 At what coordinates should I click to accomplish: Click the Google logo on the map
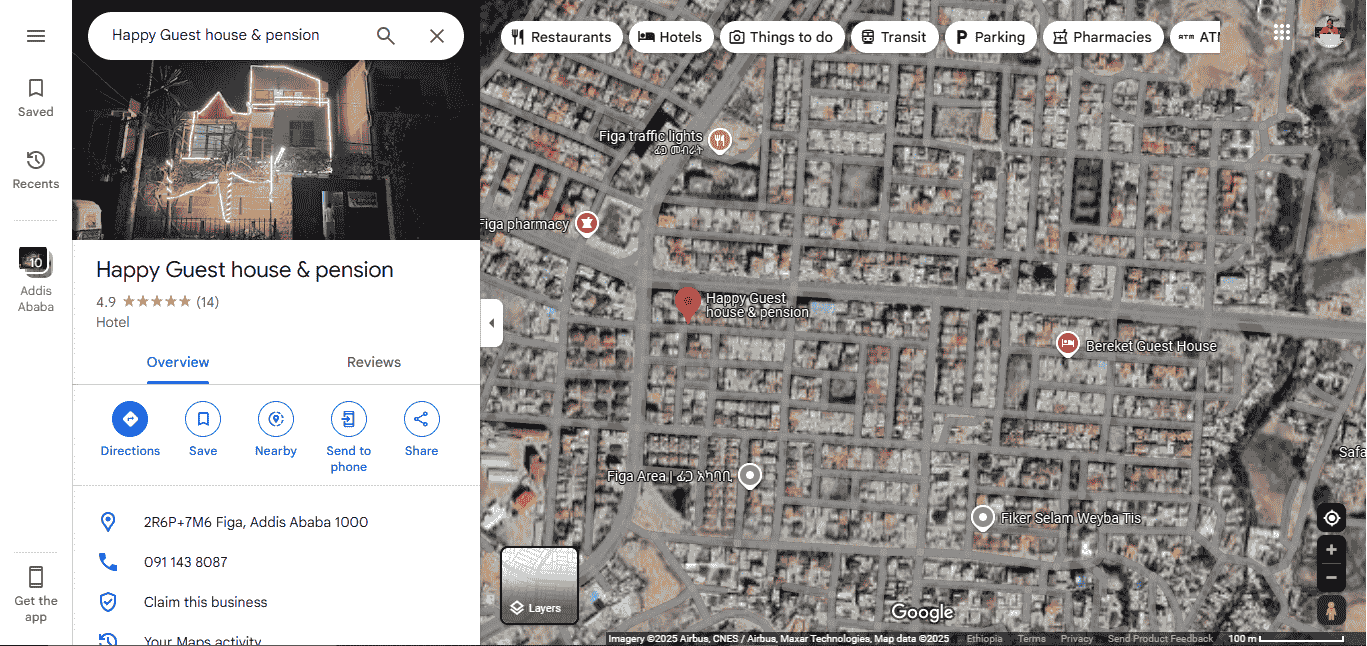(922, 612)
